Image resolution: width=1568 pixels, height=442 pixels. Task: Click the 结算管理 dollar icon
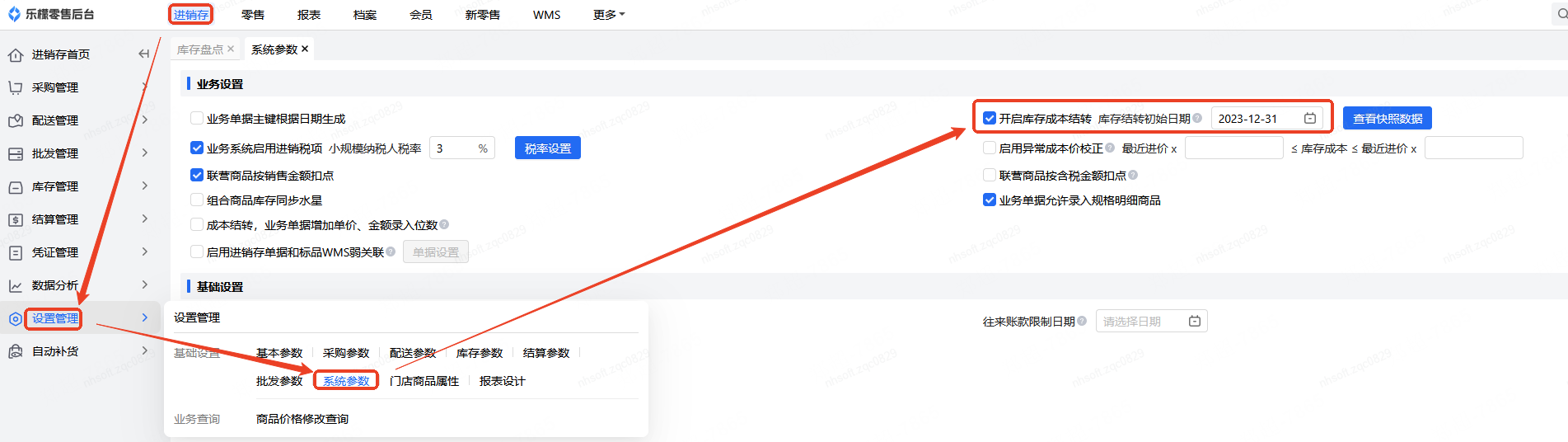(x=15, y=219)
